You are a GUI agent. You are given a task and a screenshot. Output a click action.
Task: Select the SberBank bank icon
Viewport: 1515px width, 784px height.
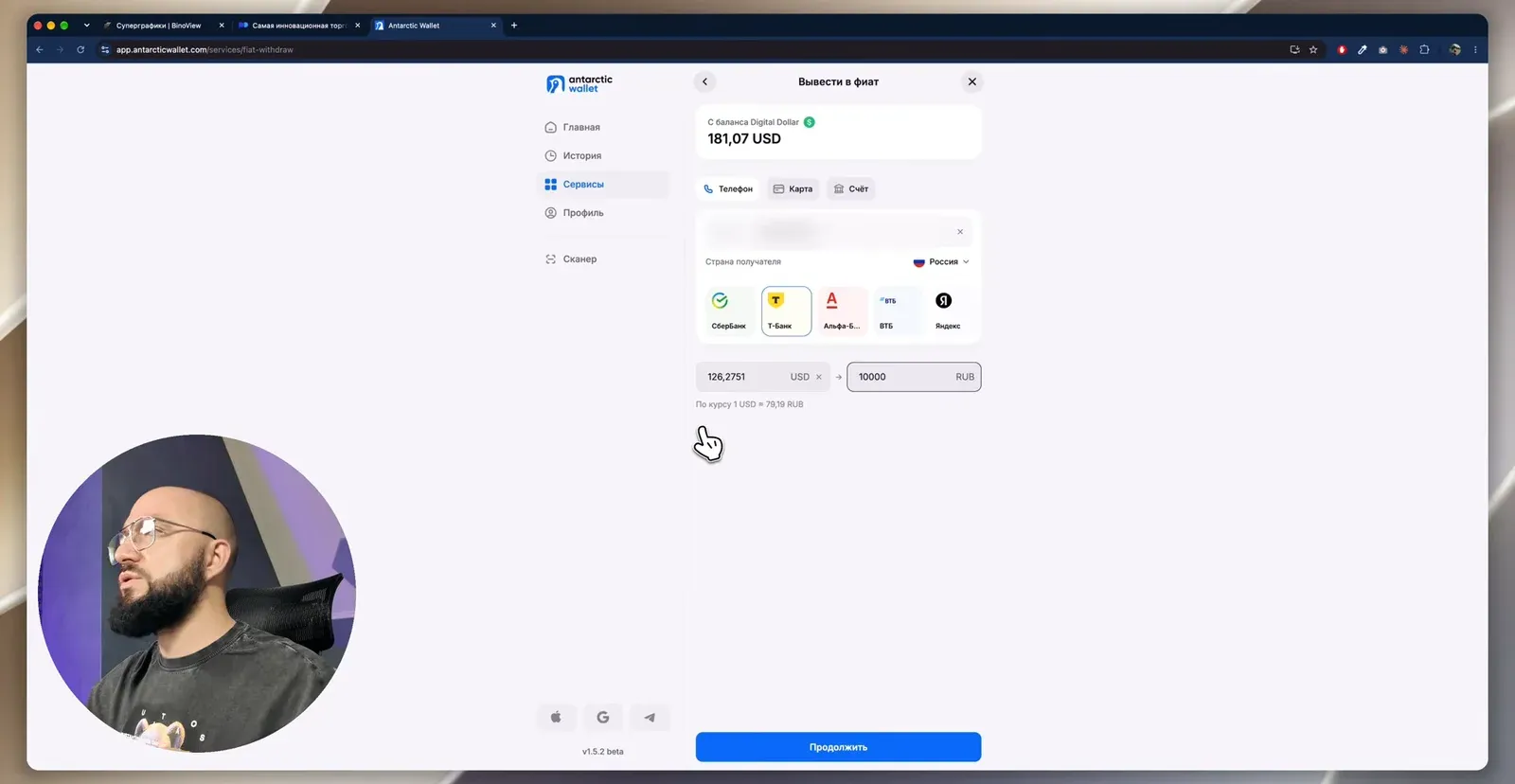click(729, 311)
